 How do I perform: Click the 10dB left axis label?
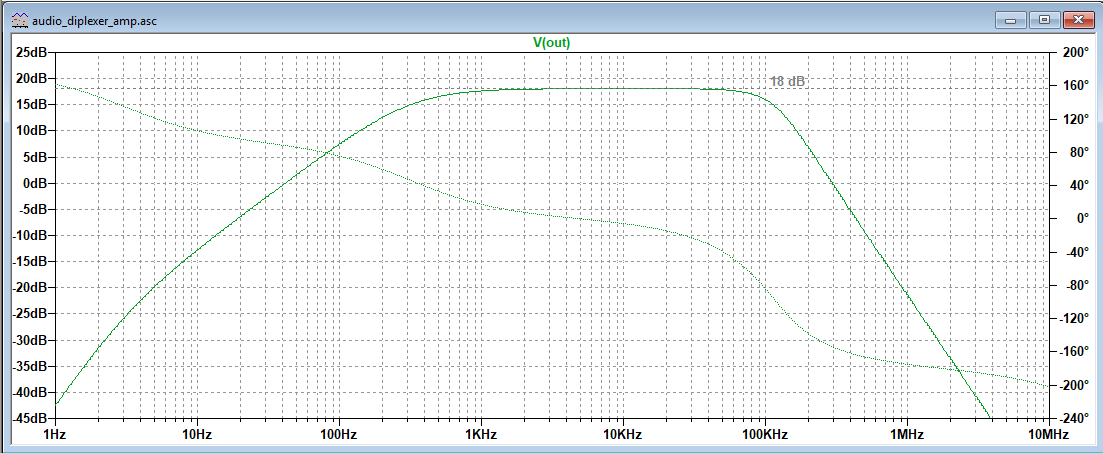[32, 132]
